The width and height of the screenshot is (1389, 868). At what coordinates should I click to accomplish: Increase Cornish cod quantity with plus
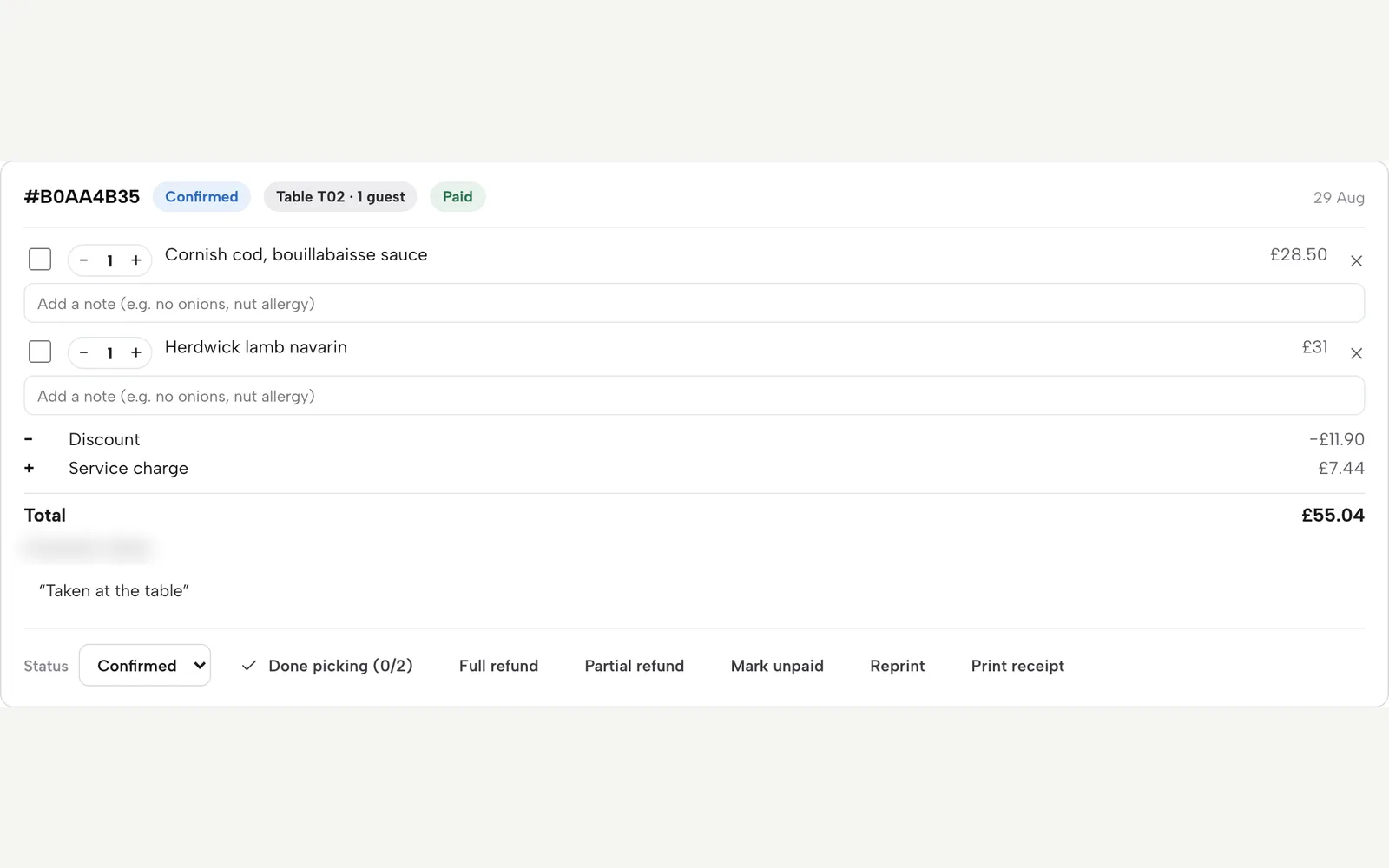point(136,260)
